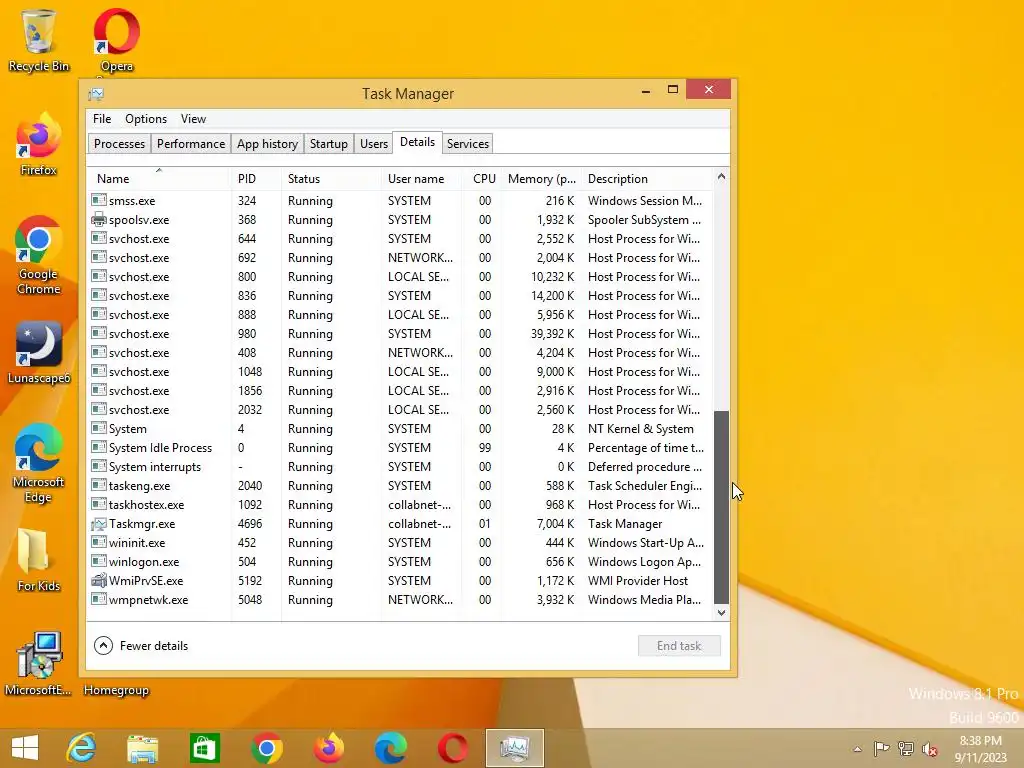Viewport: 1024px width, 768px height.
Task: Click the NT Kernel & System description
Action: tap(641, 428)
